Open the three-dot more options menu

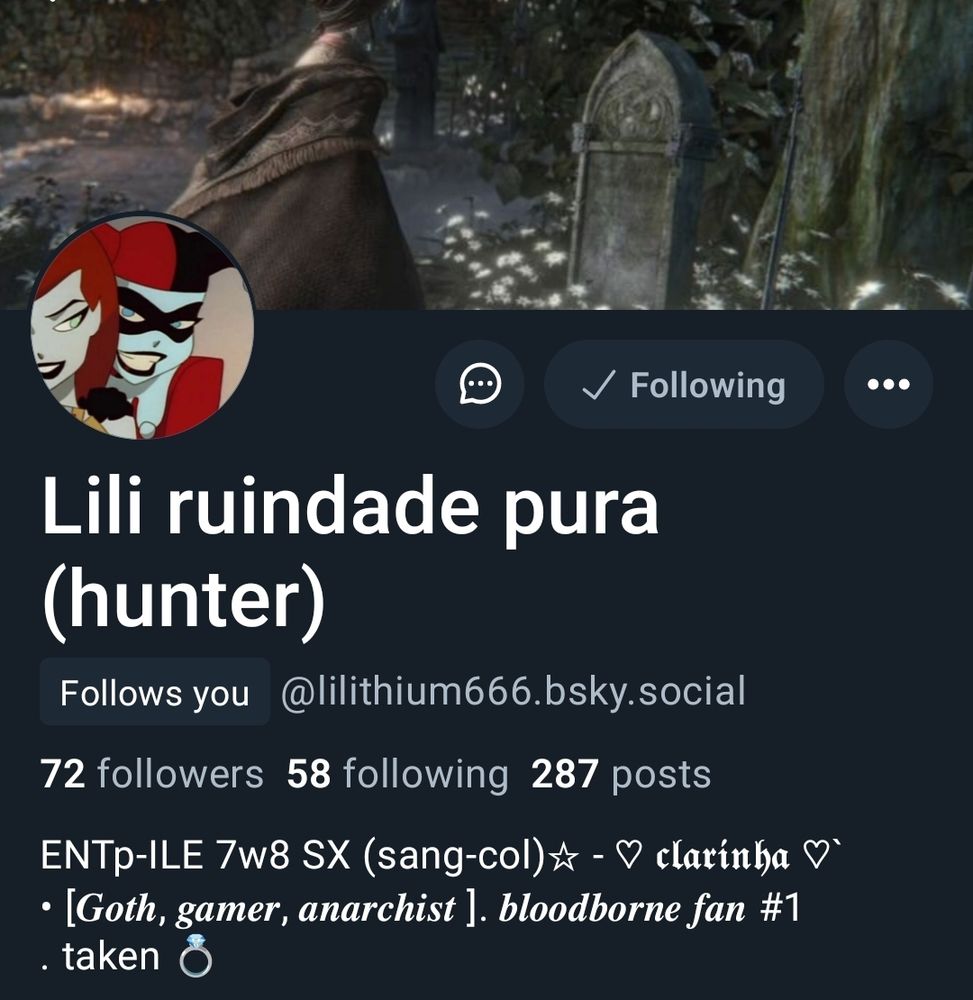click(x=888, y=384)
